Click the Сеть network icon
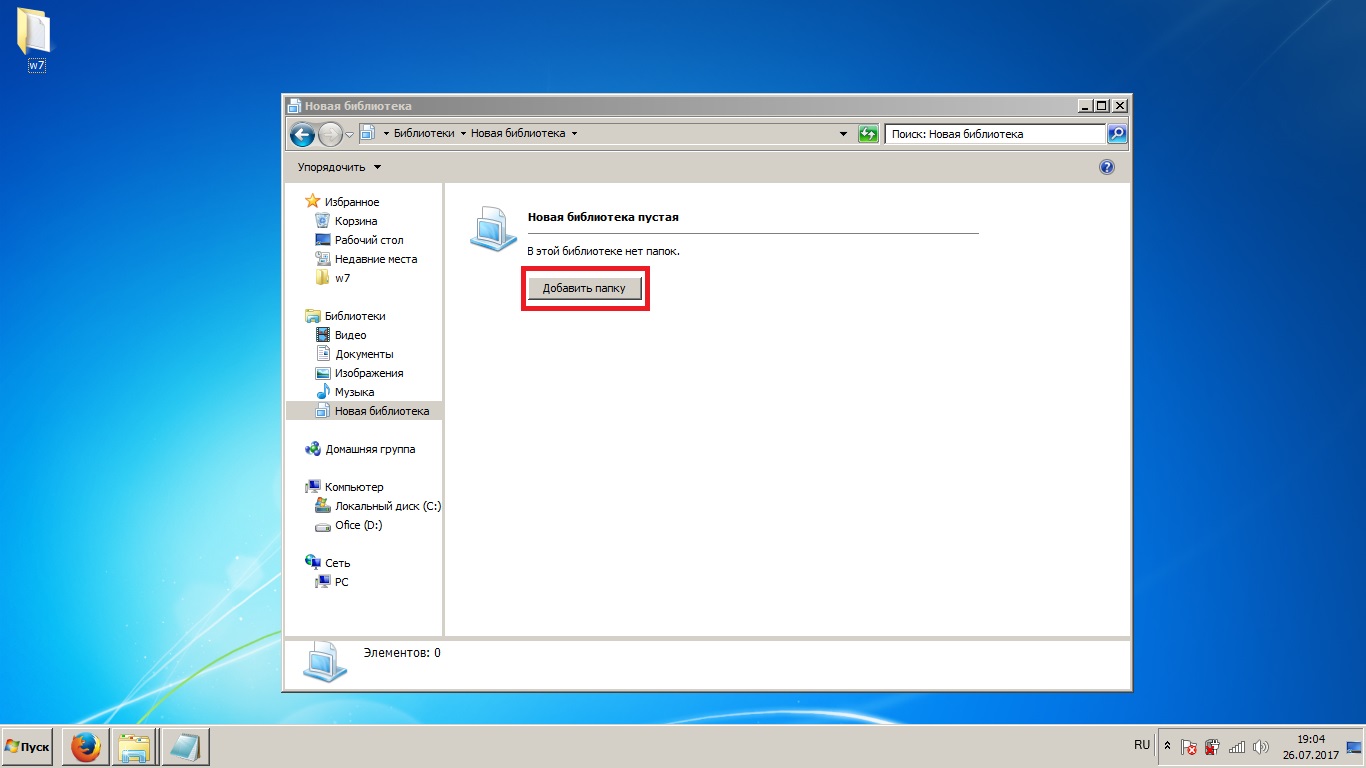 312,563
